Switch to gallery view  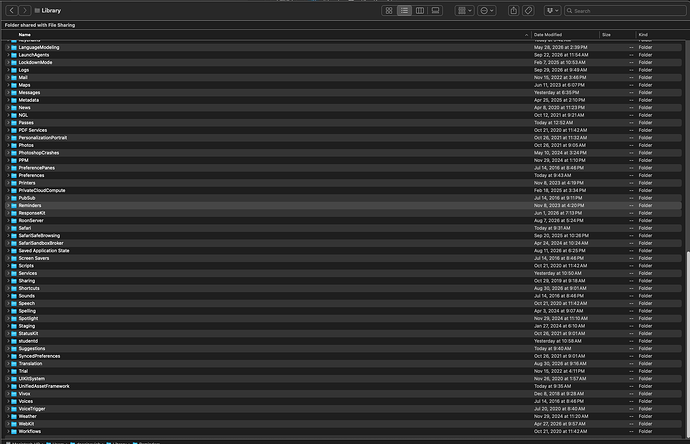[435, 11]
